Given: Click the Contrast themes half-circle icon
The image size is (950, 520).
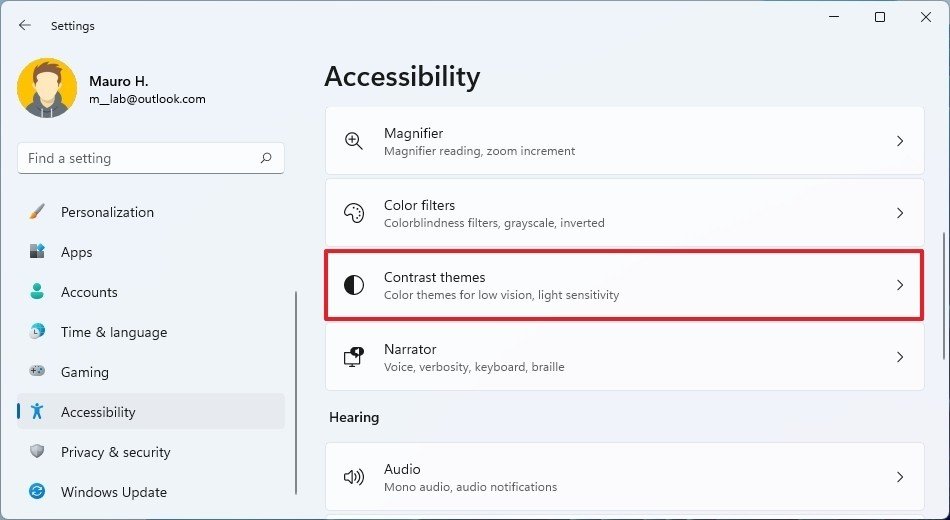Looking at the screenshot, I should pos(354,285).
